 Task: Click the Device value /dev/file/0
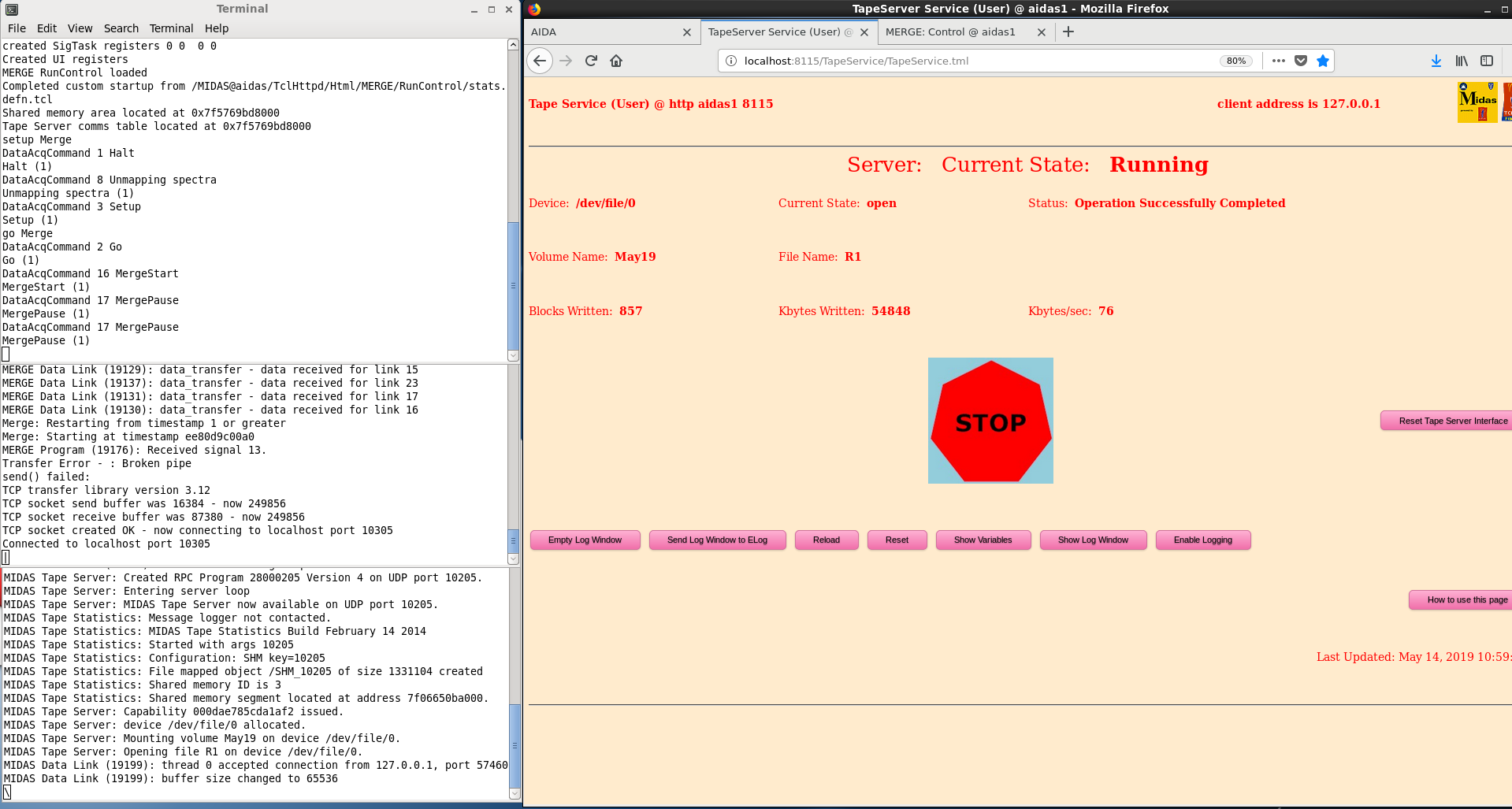click(606, 203)
